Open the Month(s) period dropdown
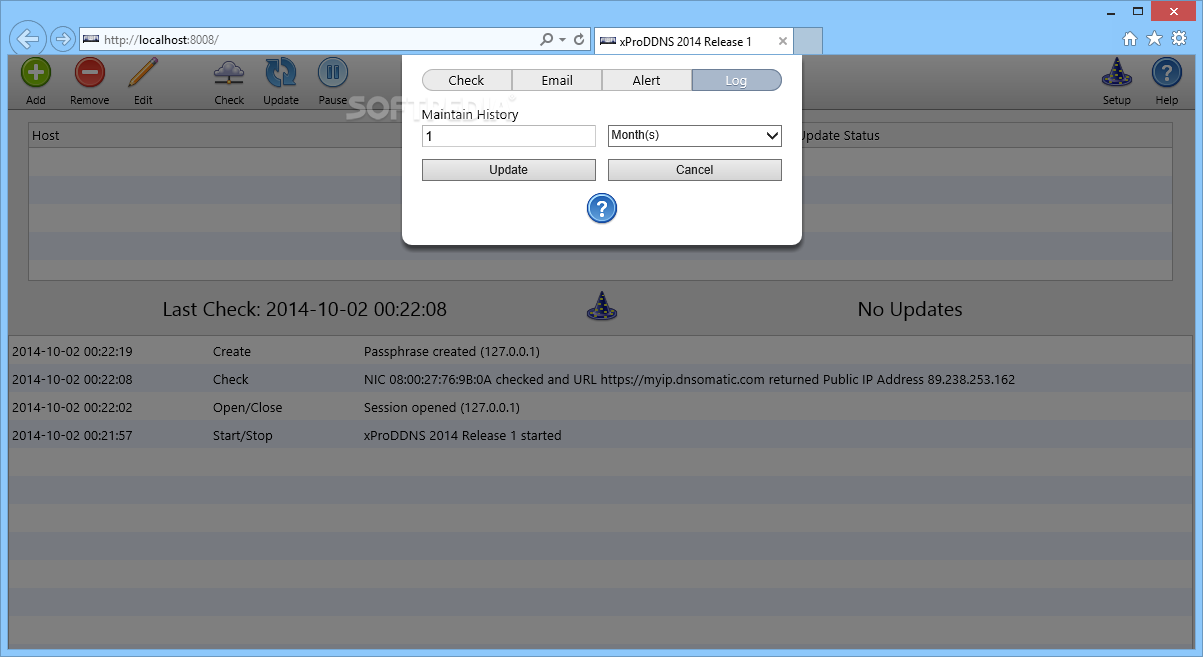This screenshot has height=657, width=1203. click(x=695, y=135)
